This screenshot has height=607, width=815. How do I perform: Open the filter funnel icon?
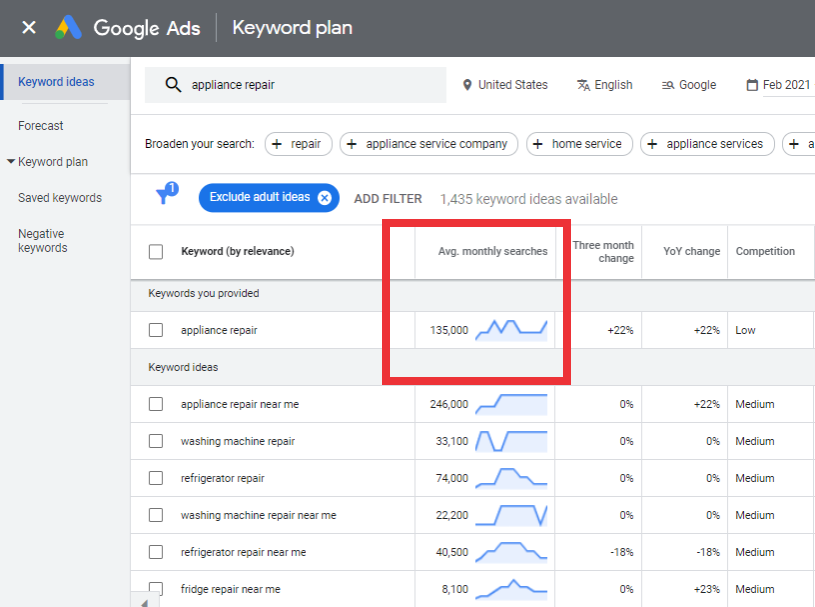point(166,193)
